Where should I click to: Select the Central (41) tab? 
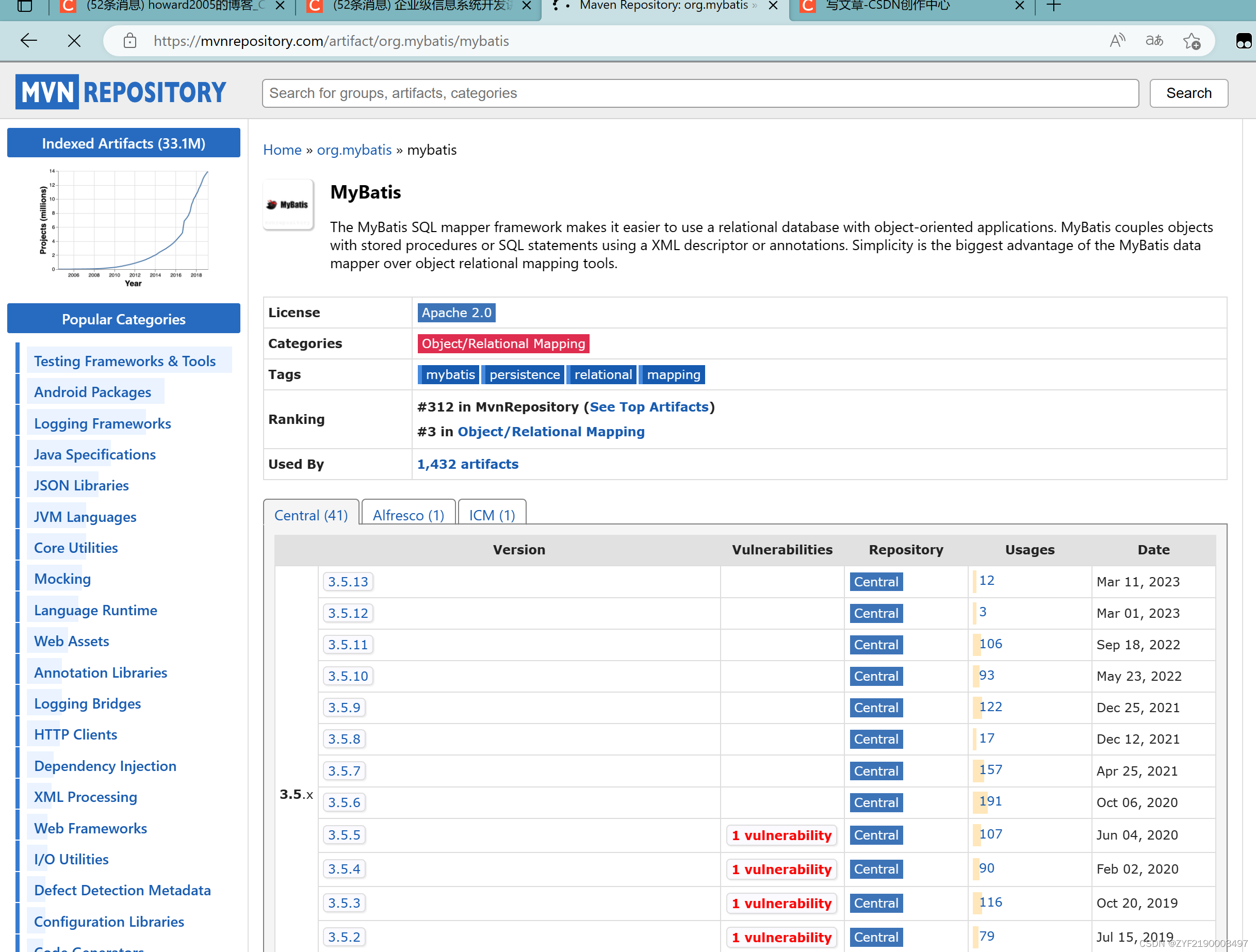coord(311,515)
